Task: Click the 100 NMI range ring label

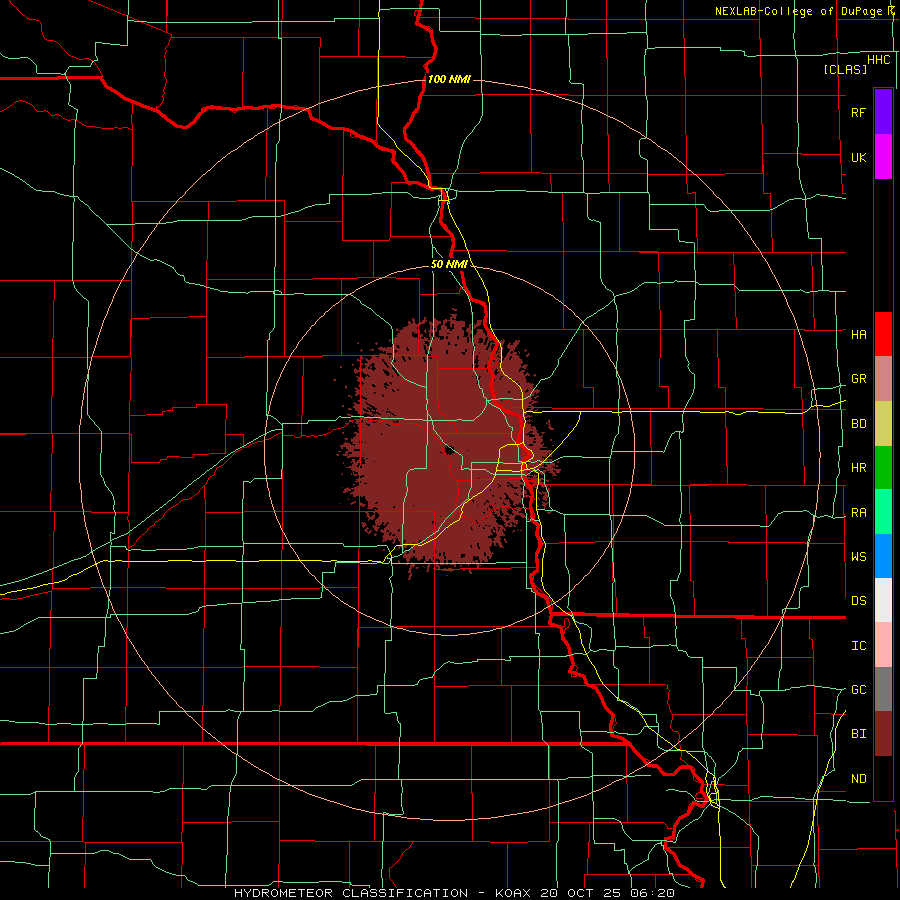Action: pos(449,79)
